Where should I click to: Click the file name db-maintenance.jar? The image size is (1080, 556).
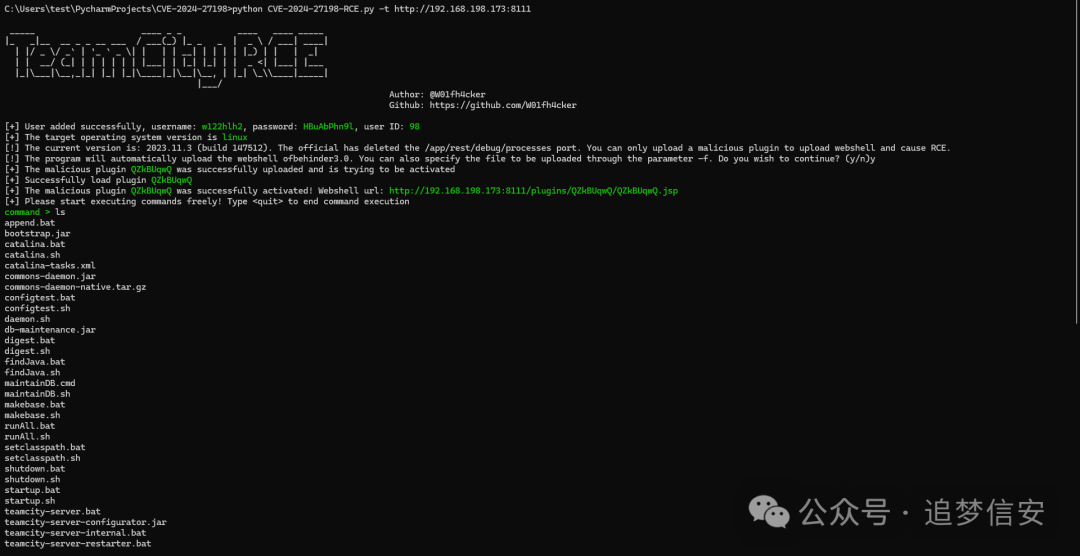click(50, 330)
